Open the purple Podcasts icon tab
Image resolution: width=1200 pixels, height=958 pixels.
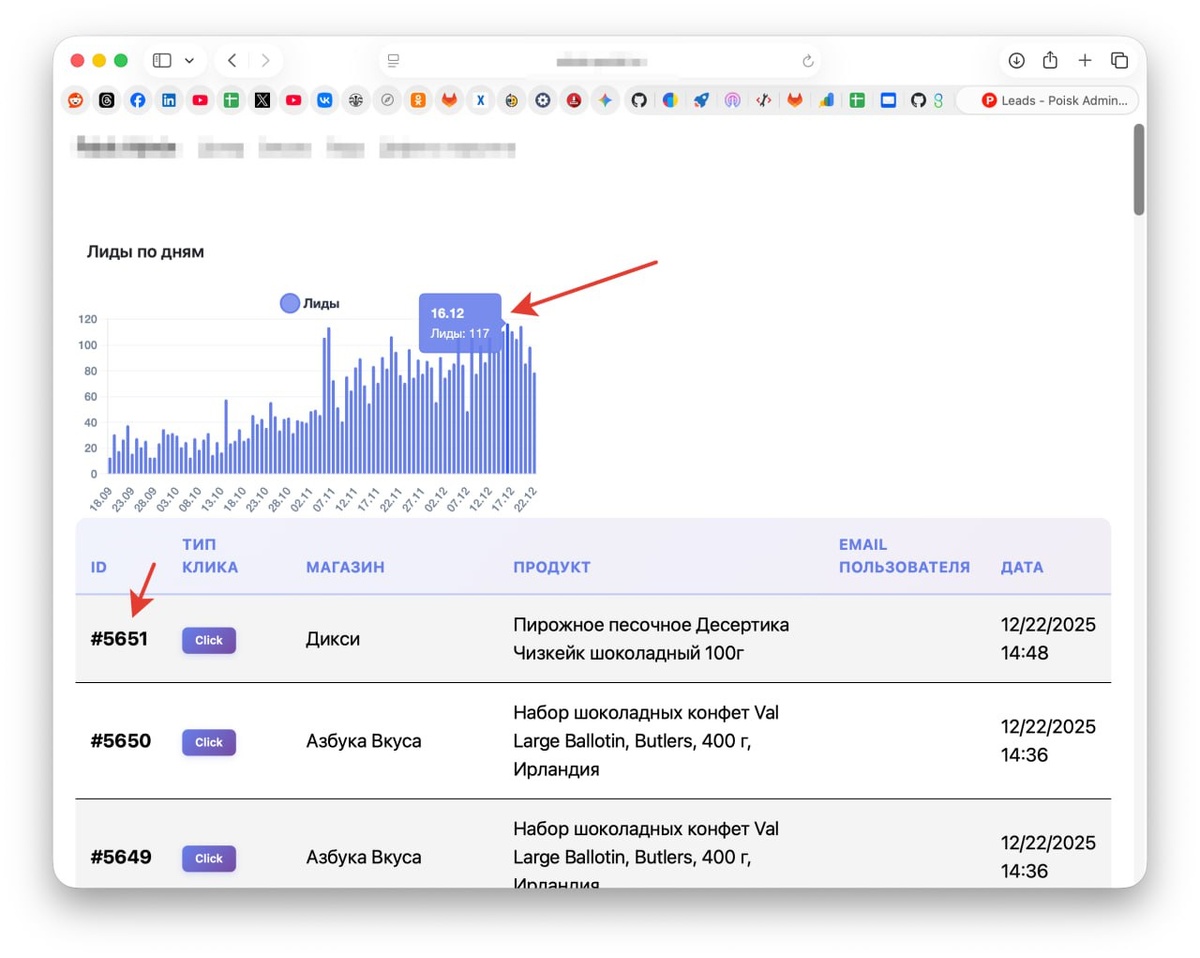[x=732, y=100]
